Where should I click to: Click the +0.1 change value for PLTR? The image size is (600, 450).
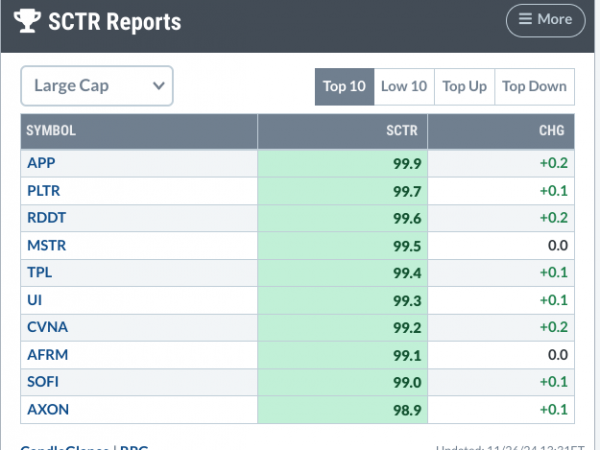[554, 191]
